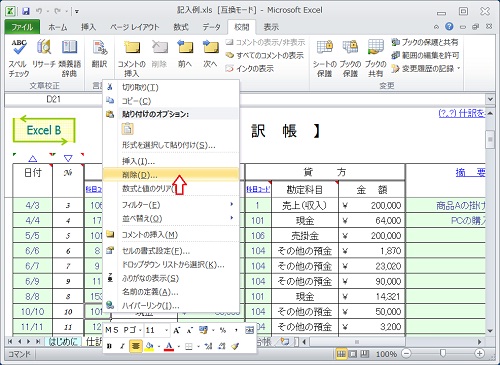
Task: Open font color dropdown arrow in mini toolbar
Action: coord(179,346)
